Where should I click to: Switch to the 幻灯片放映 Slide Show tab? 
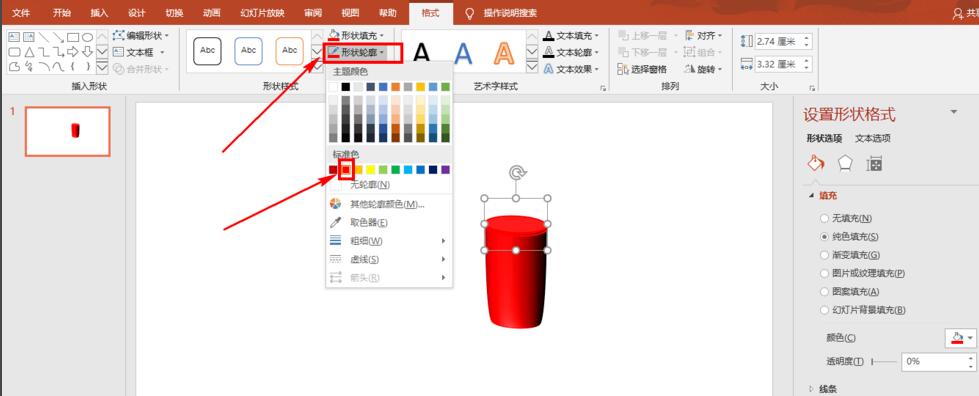click(262, 13)
